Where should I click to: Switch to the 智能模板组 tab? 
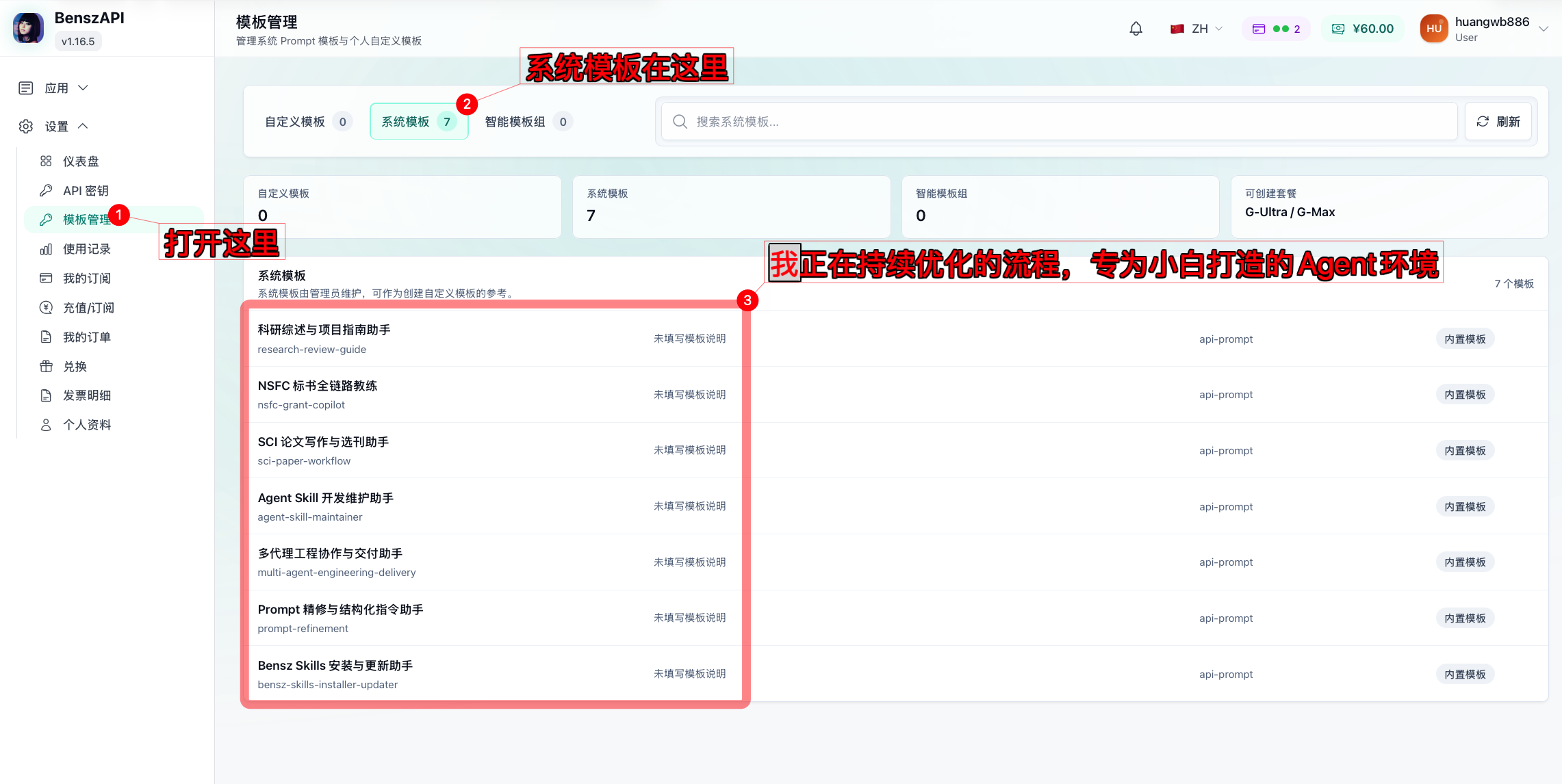(x=528, y=122)
